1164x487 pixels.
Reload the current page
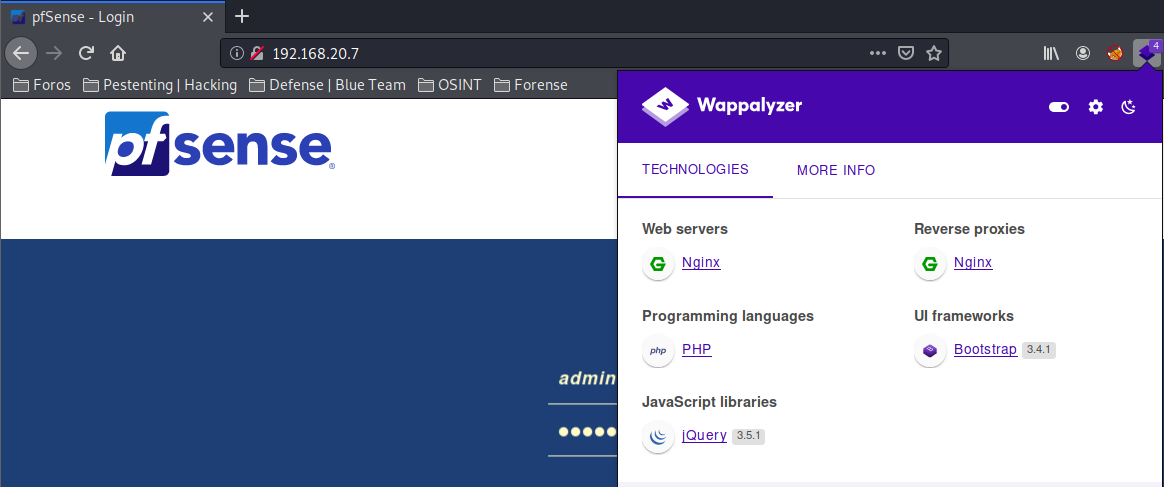click(x=86, y=53)
